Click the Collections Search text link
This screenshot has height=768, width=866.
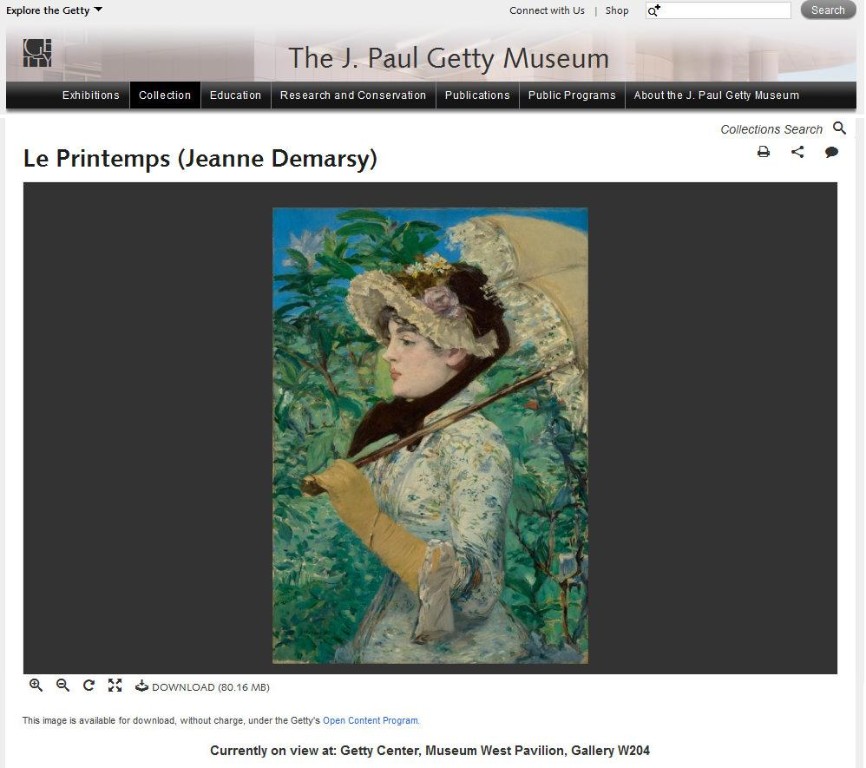point(771,129)
